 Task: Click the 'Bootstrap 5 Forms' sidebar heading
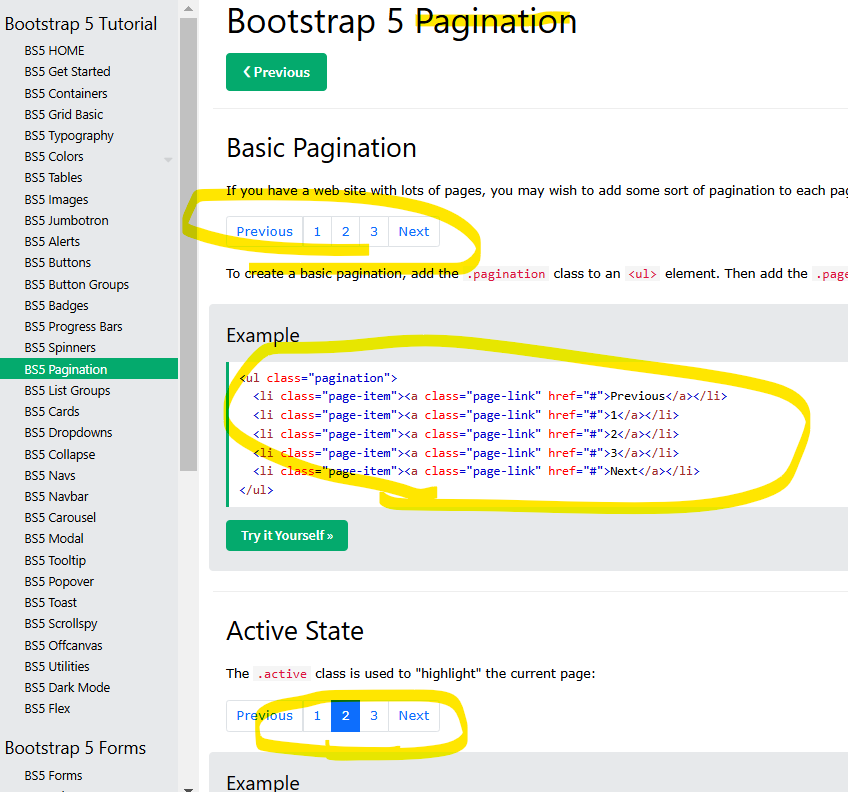point(76,748)
